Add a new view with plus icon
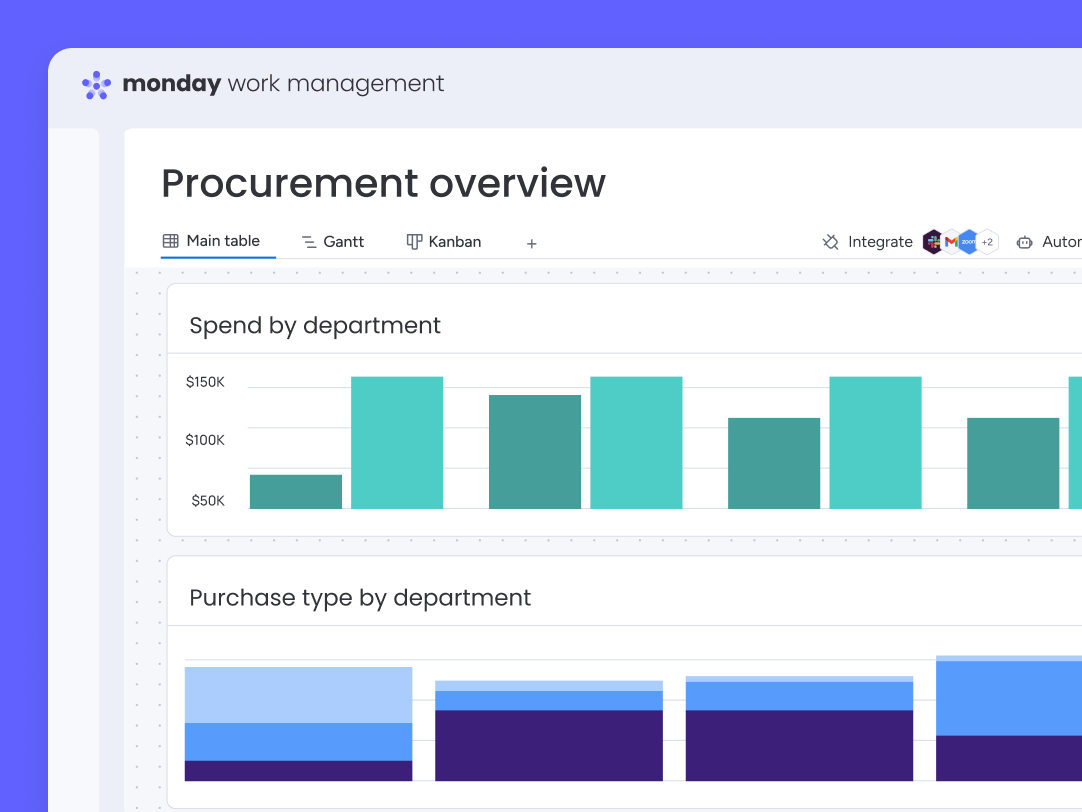This screenshot has height=812, width=1082. click(x=531, y=244)
